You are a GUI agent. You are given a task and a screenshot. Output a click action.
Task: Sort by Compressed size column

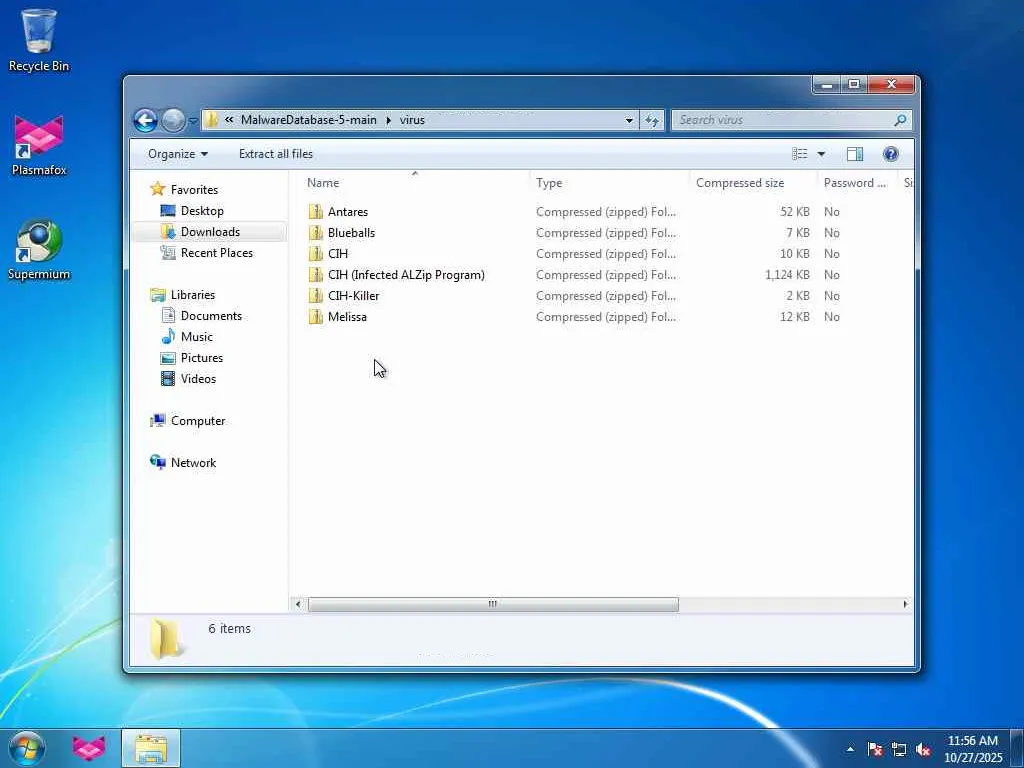click(x=753, y=183)
